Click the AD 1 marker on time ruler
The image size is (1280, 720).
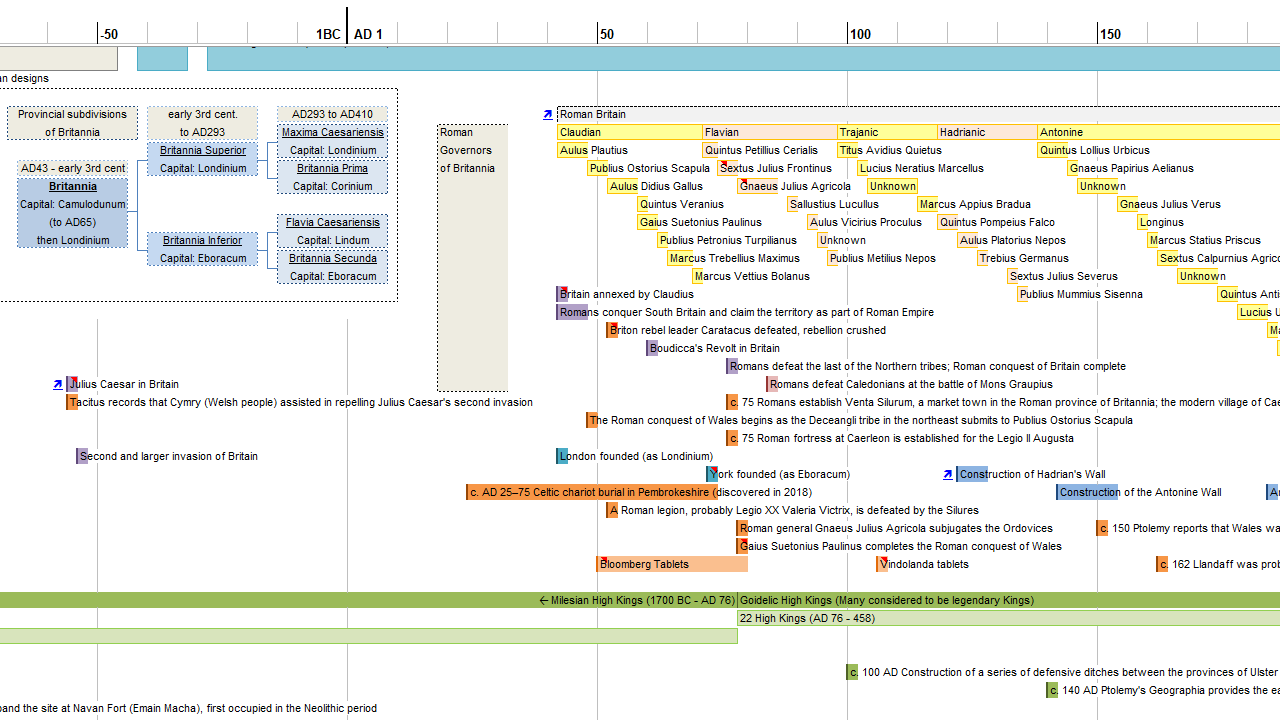click(368, 34)
